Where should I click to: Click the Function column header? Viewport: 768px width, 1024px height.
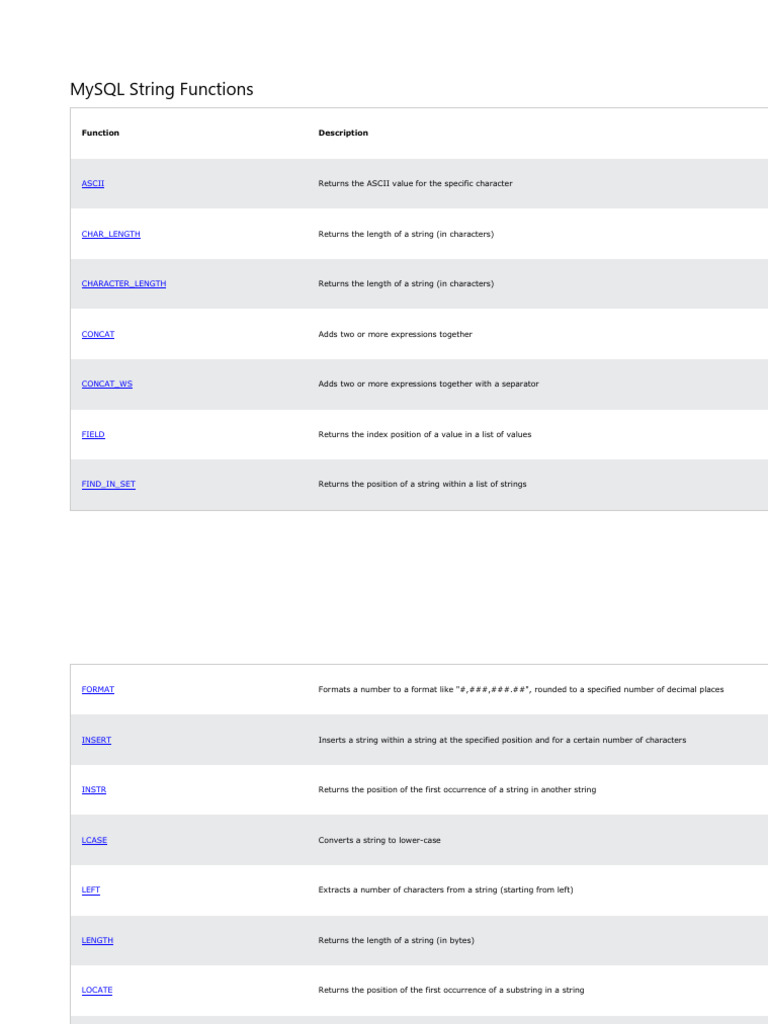point(100,133)
